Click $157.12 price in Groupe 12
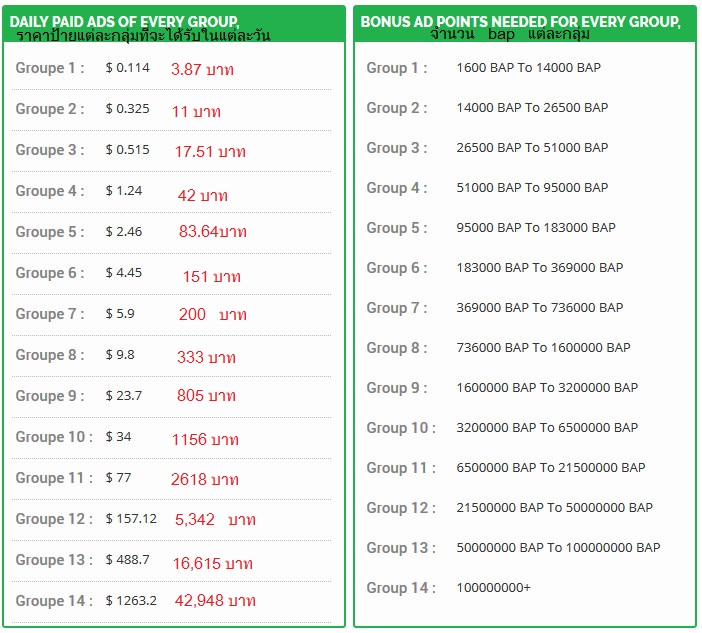Screen dimensions: 702x633 coord(131,519)
